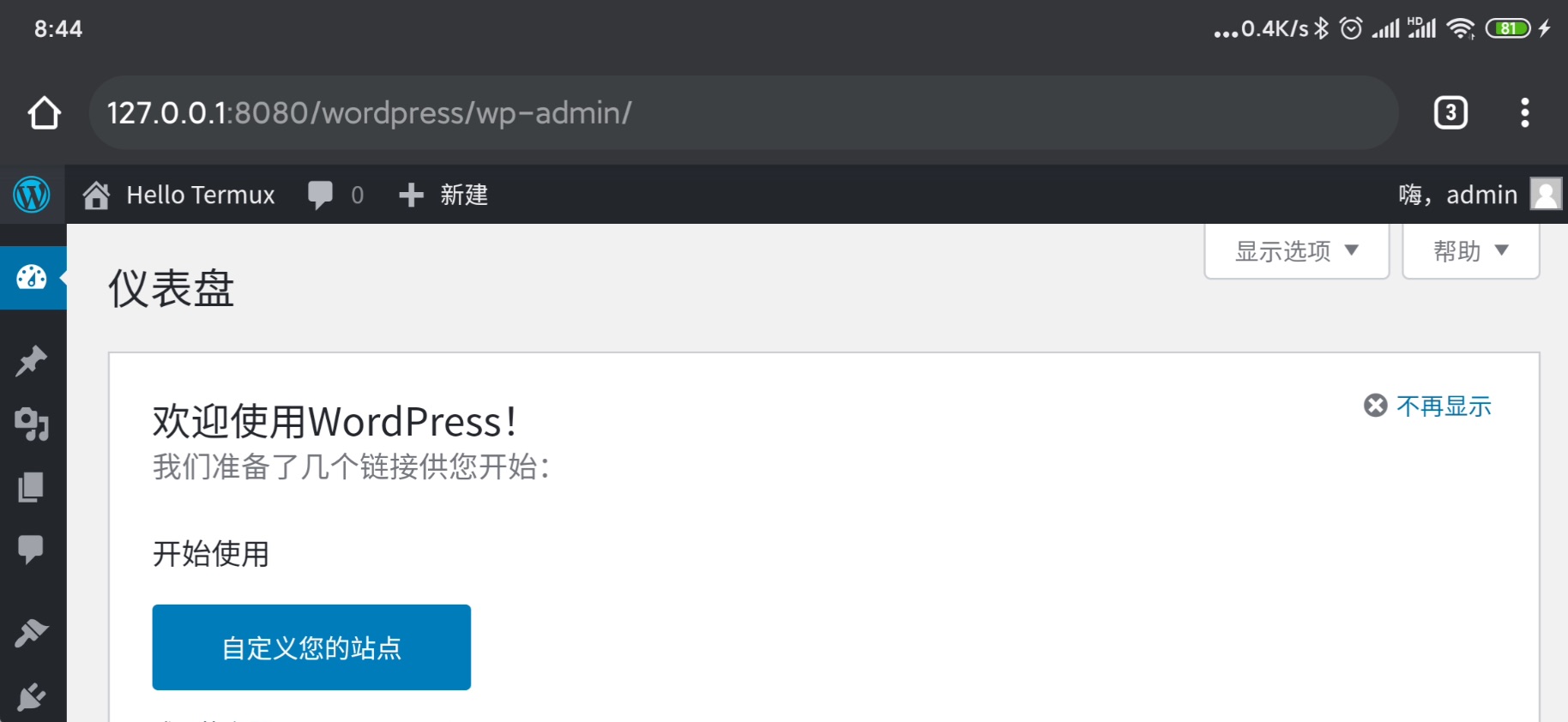Open the 新建 new content menu

coord(443,195)
